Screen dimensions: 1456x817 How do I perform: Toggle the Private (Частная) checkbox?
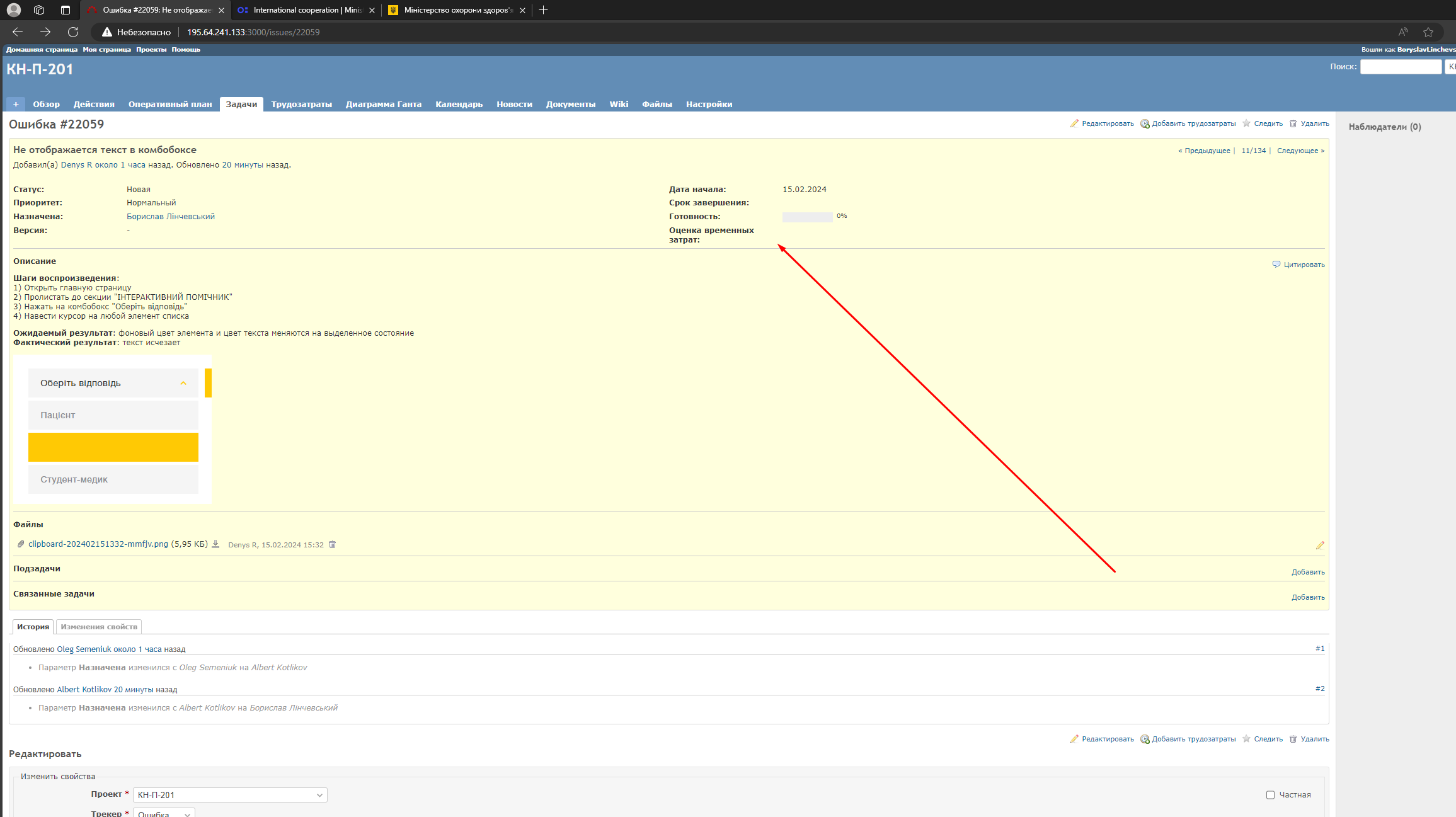[1270, 795]
